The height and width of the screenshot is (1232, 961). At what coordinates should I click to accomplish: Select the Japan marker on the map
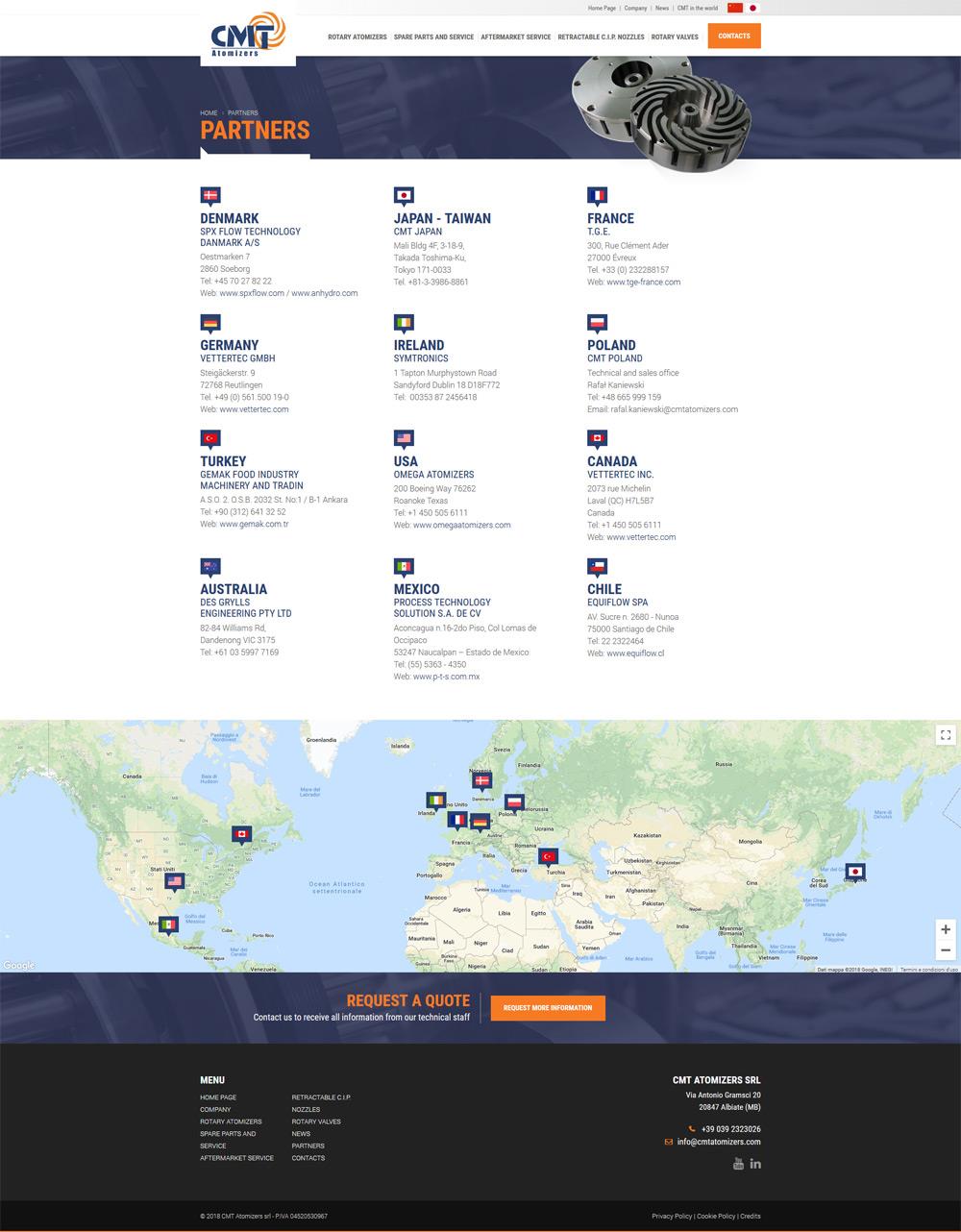point(854,874)
